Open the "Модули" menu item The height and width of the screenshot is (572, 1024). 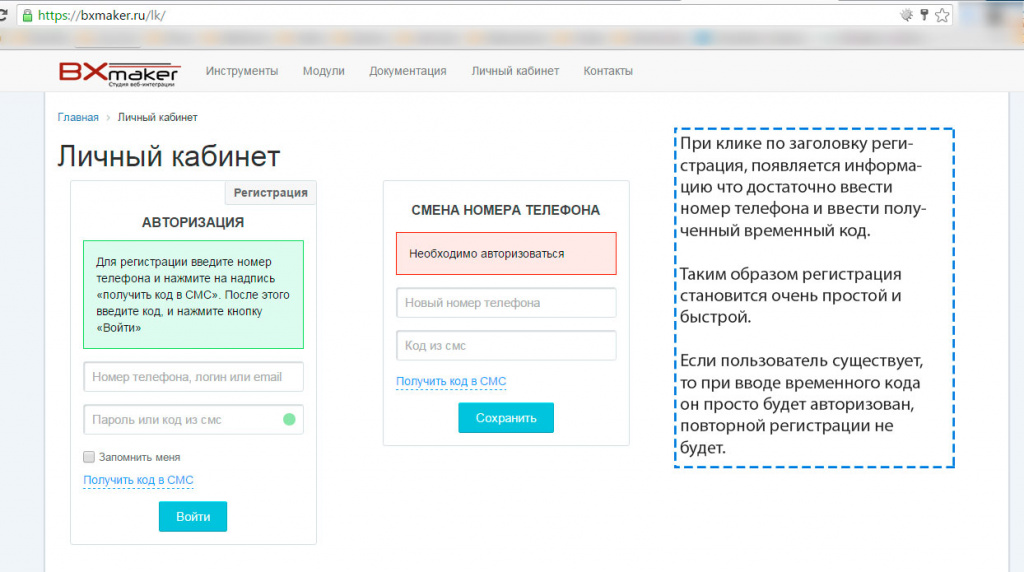[x=323, y=71]
